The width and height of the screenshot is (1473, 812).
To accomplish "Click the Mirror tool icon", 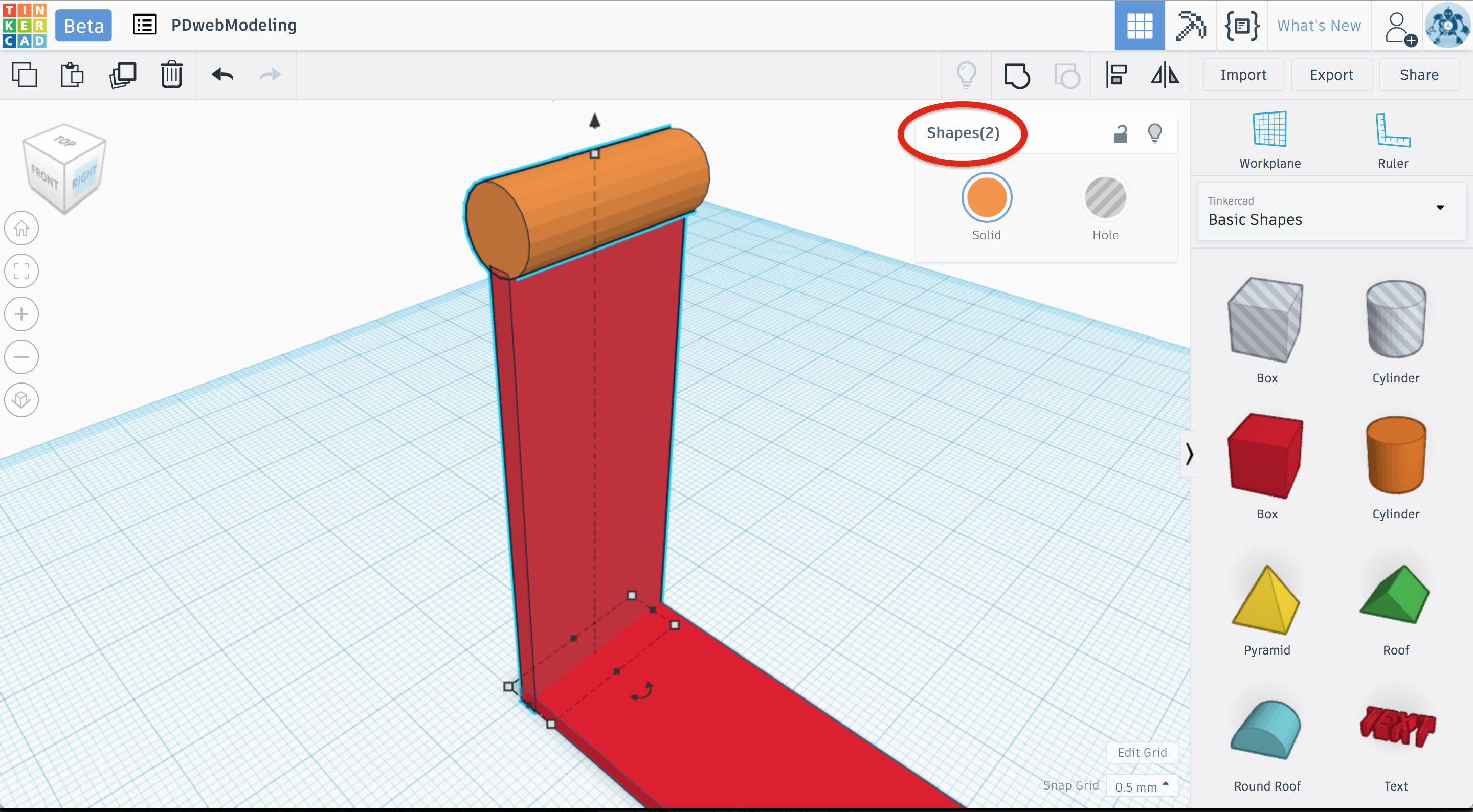I will [x=1165, y=75].
